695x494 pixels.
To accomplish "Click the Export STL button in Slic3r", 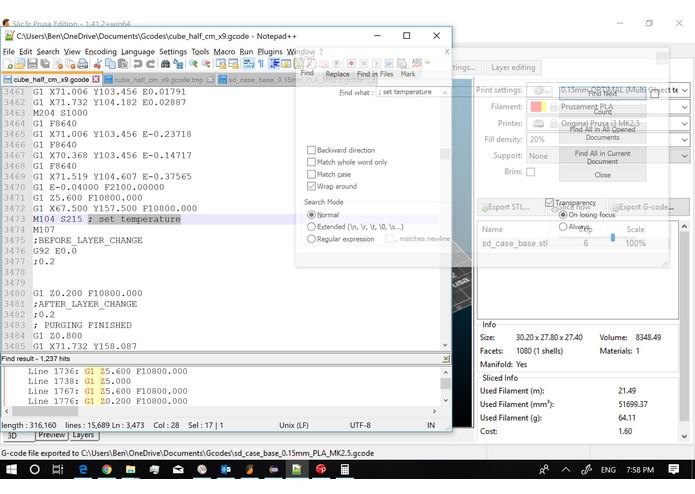I will [x=509, y=207].
